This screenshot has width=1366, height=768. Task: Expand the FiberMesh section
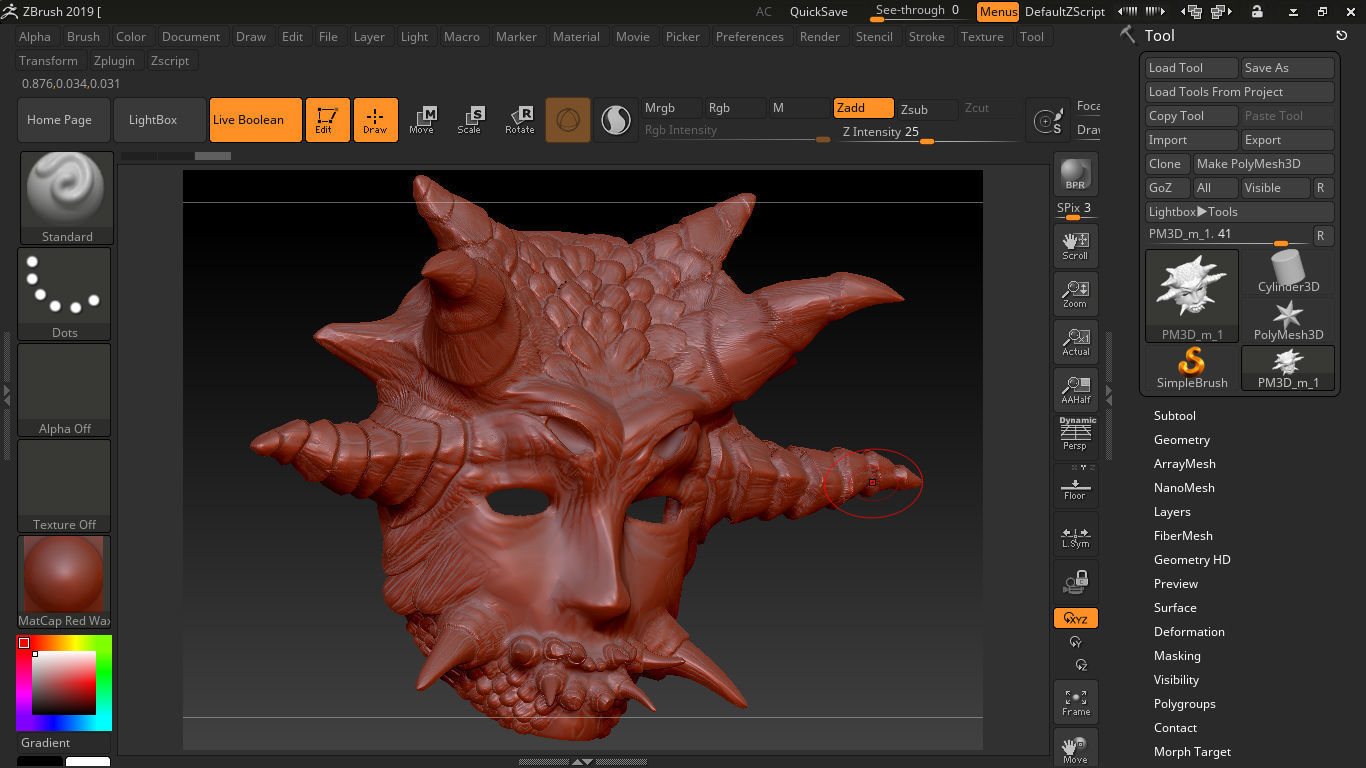[1183, 536]
